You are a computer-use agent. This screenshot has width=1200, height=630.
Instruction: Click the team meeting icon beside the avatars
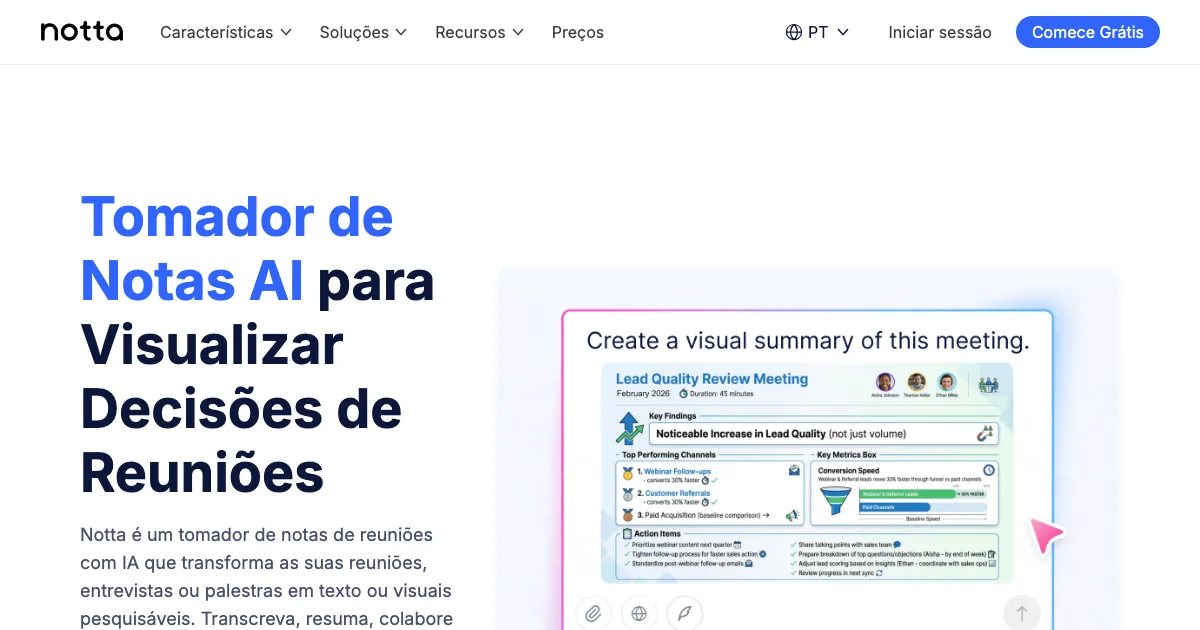pyautogui.click(x=988, y=383)
